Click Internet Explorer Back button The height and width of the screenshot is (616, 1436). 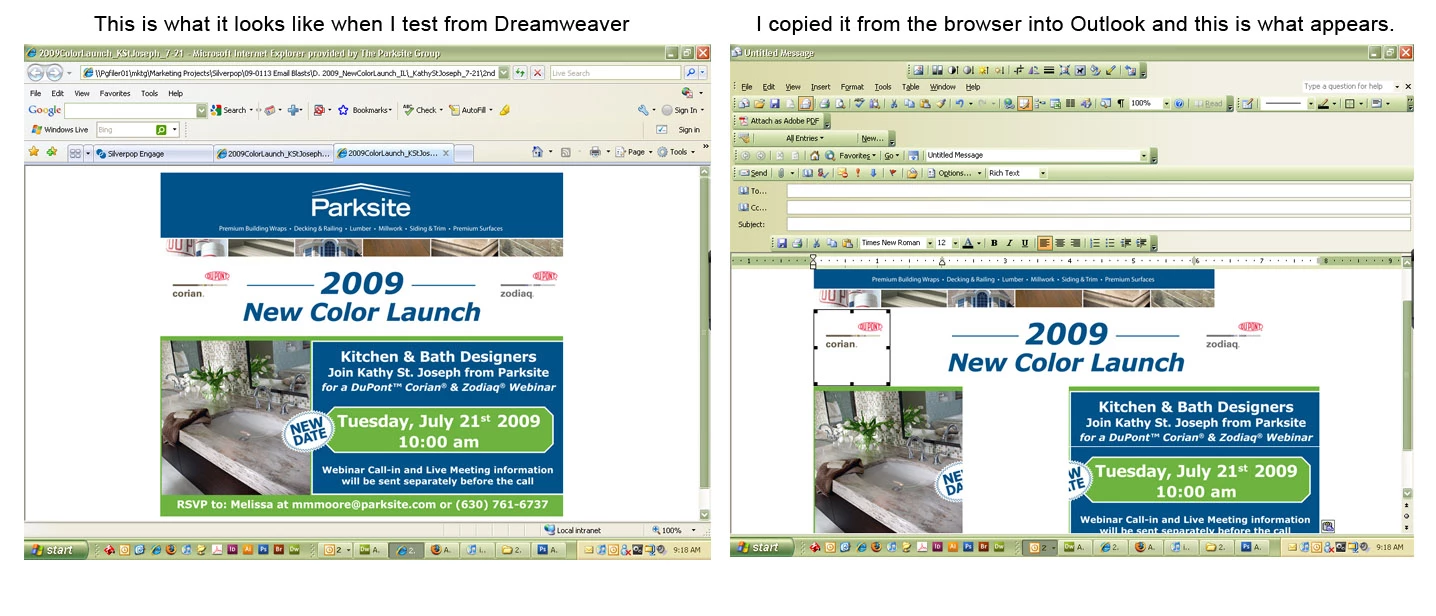click(x=35, y=73)
